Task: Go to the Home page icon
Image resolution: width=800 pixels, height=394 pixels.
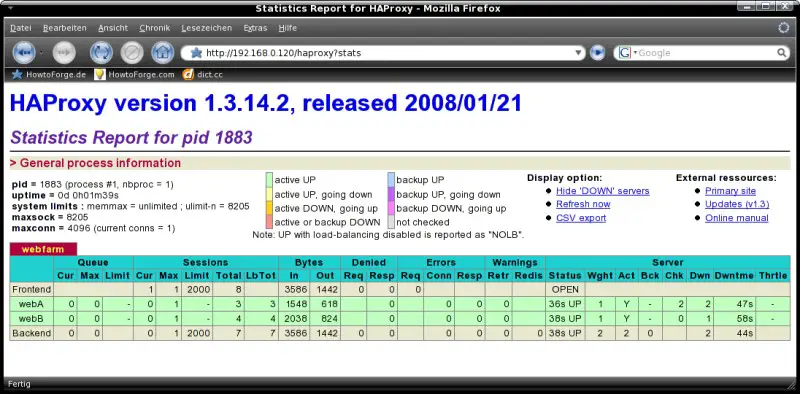Action: (162, 52)
